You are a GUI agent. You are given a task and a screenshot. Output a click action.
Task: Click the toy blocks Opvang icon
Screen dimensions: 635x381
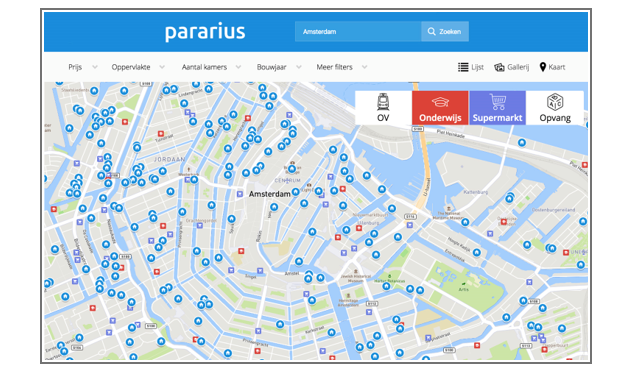coord(555,102)
